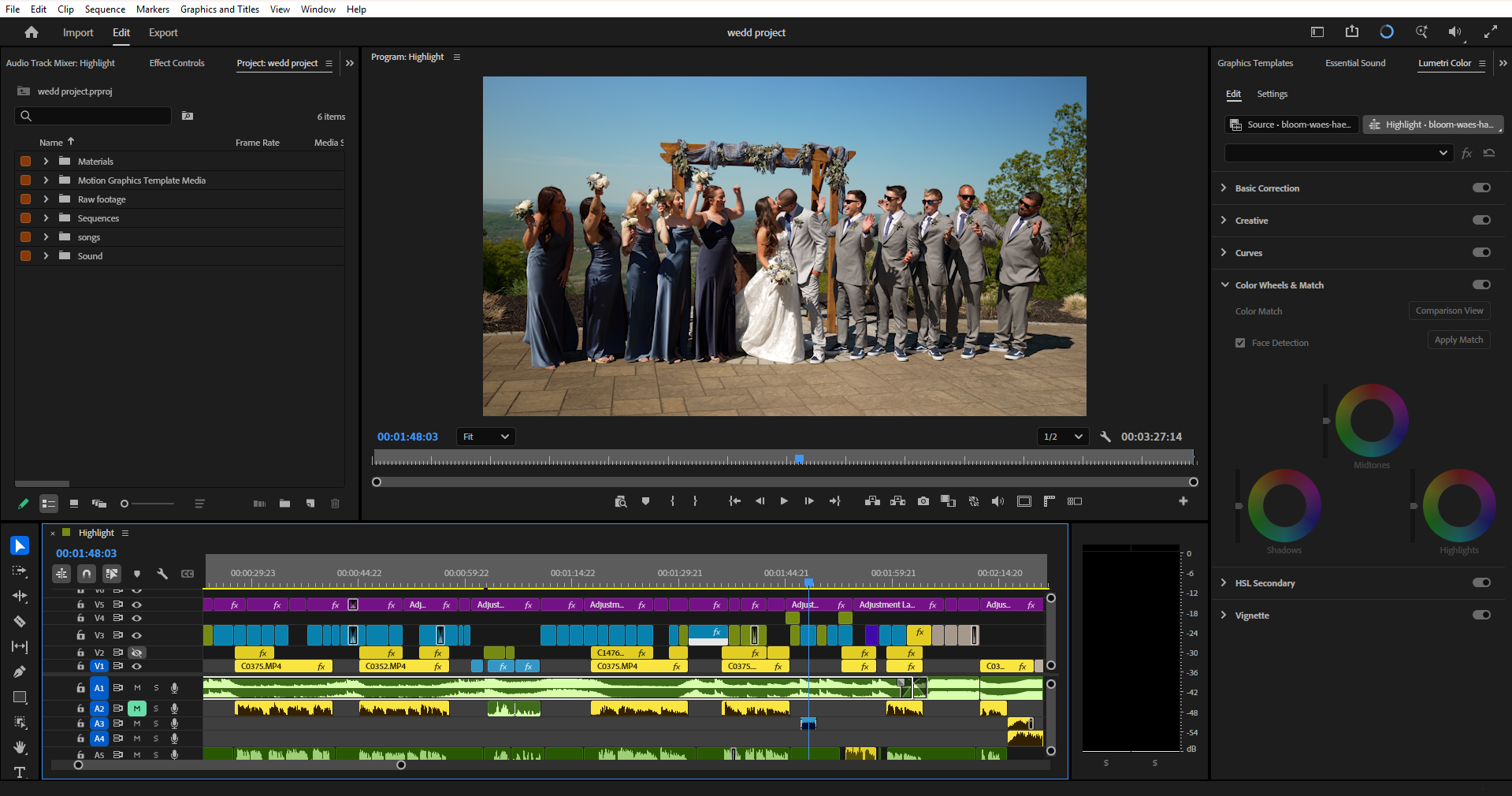
Task: Solo track A1
Action: coord(156,688)
